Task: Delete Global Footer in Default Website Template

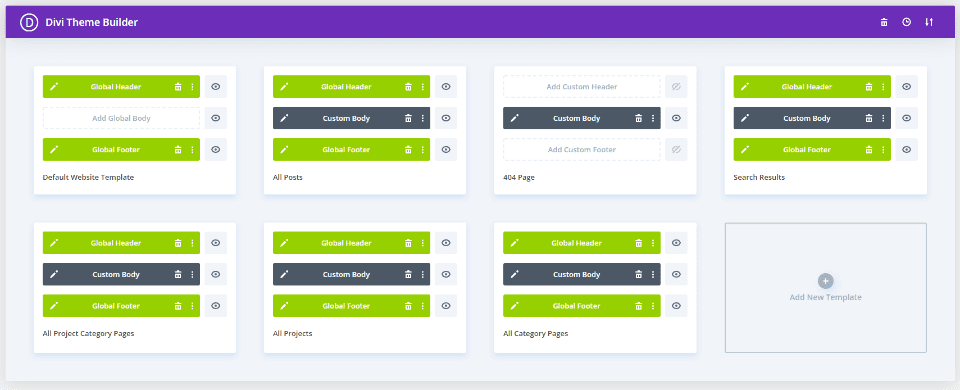Action: (x=178, y=149)
